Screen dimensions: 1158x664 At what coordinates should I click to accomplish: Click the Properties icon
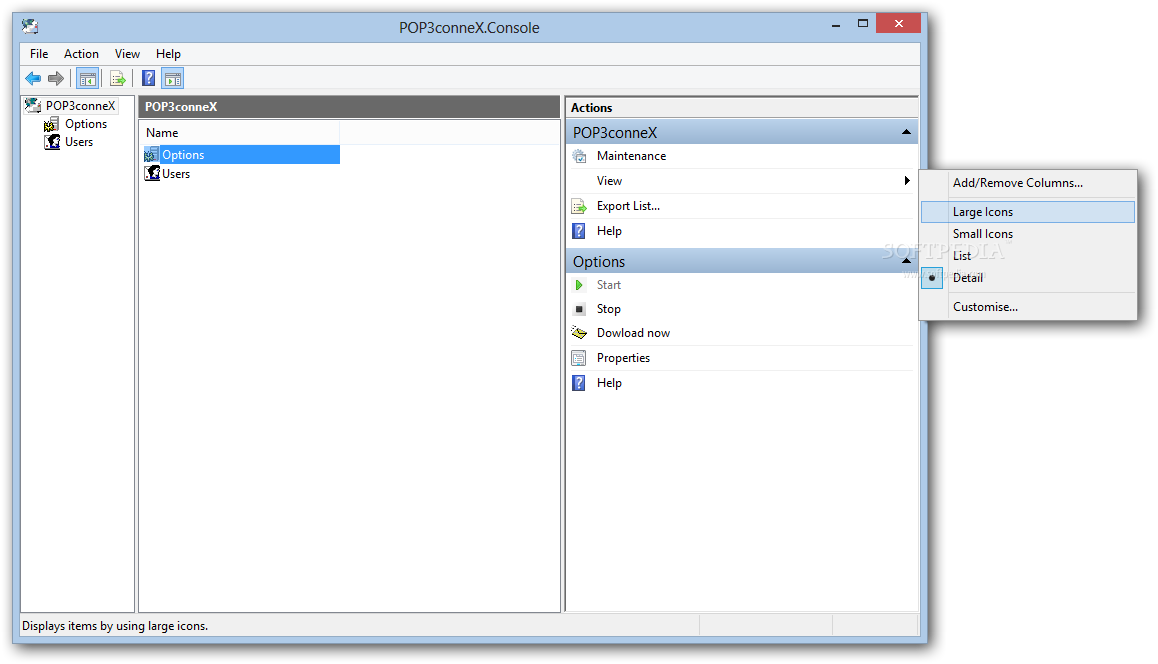tap(580, 358)
